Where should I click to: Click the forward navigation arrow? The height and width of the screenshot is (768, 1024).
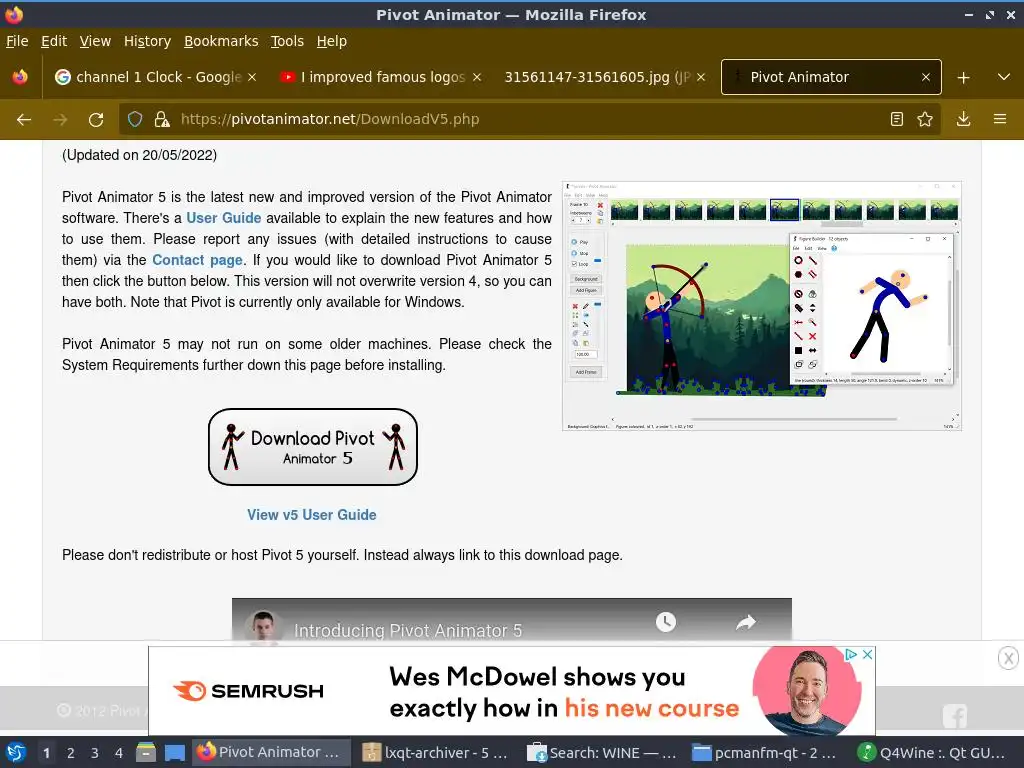[x=60, y=120]
